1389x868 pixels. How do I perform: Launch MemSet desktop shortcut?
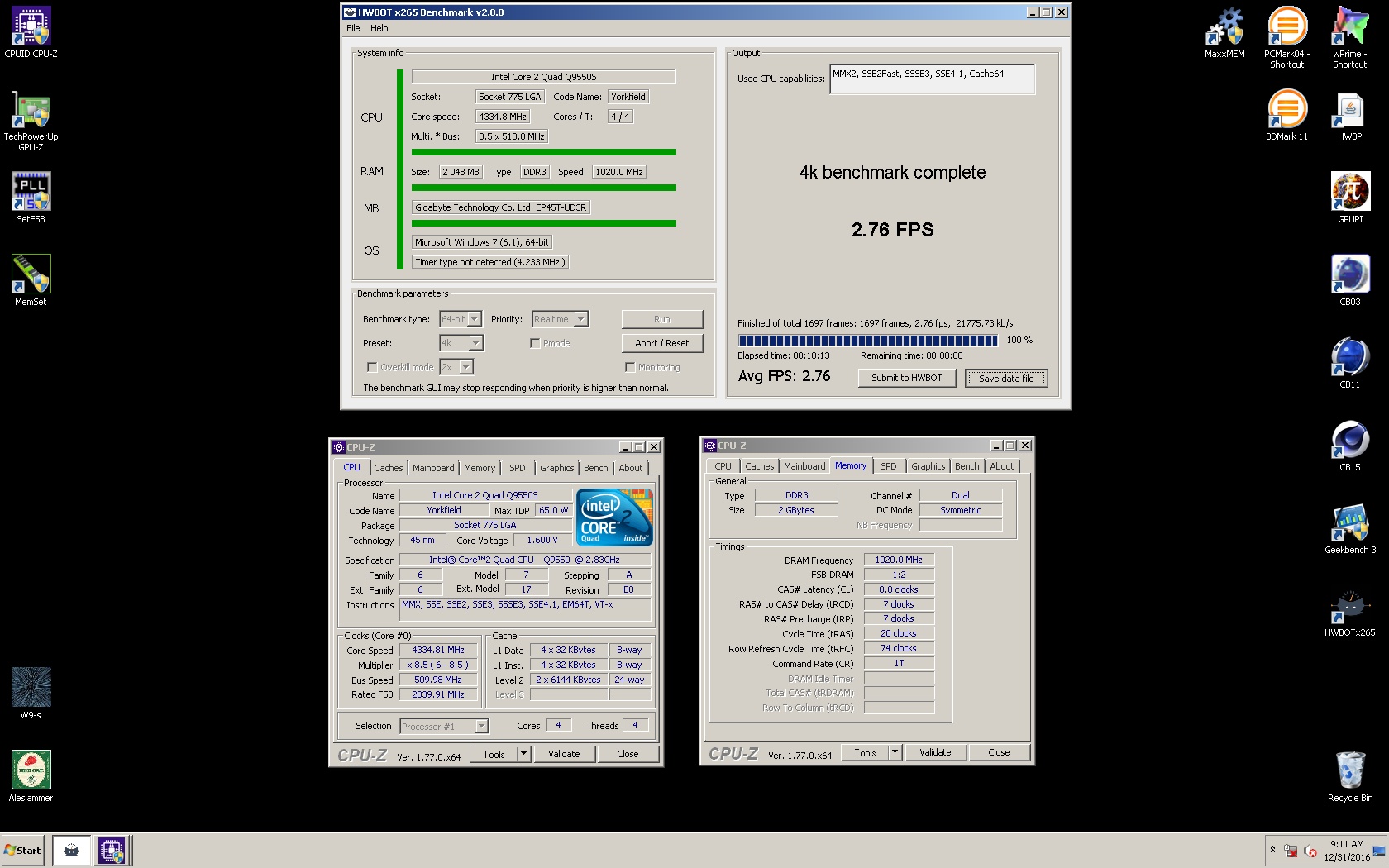31,281
